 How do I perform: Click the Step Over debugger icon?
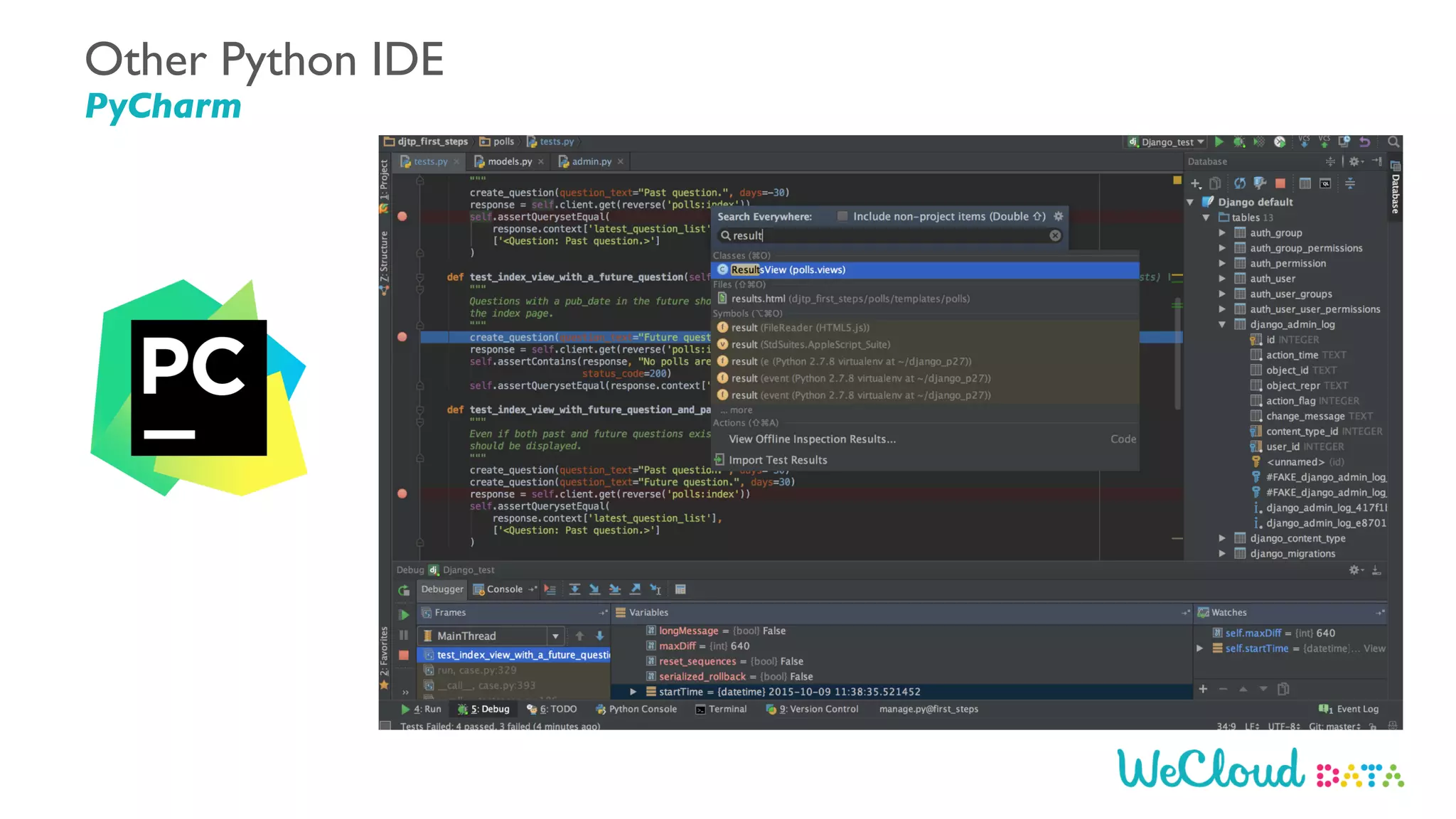[x=574, y=589]
